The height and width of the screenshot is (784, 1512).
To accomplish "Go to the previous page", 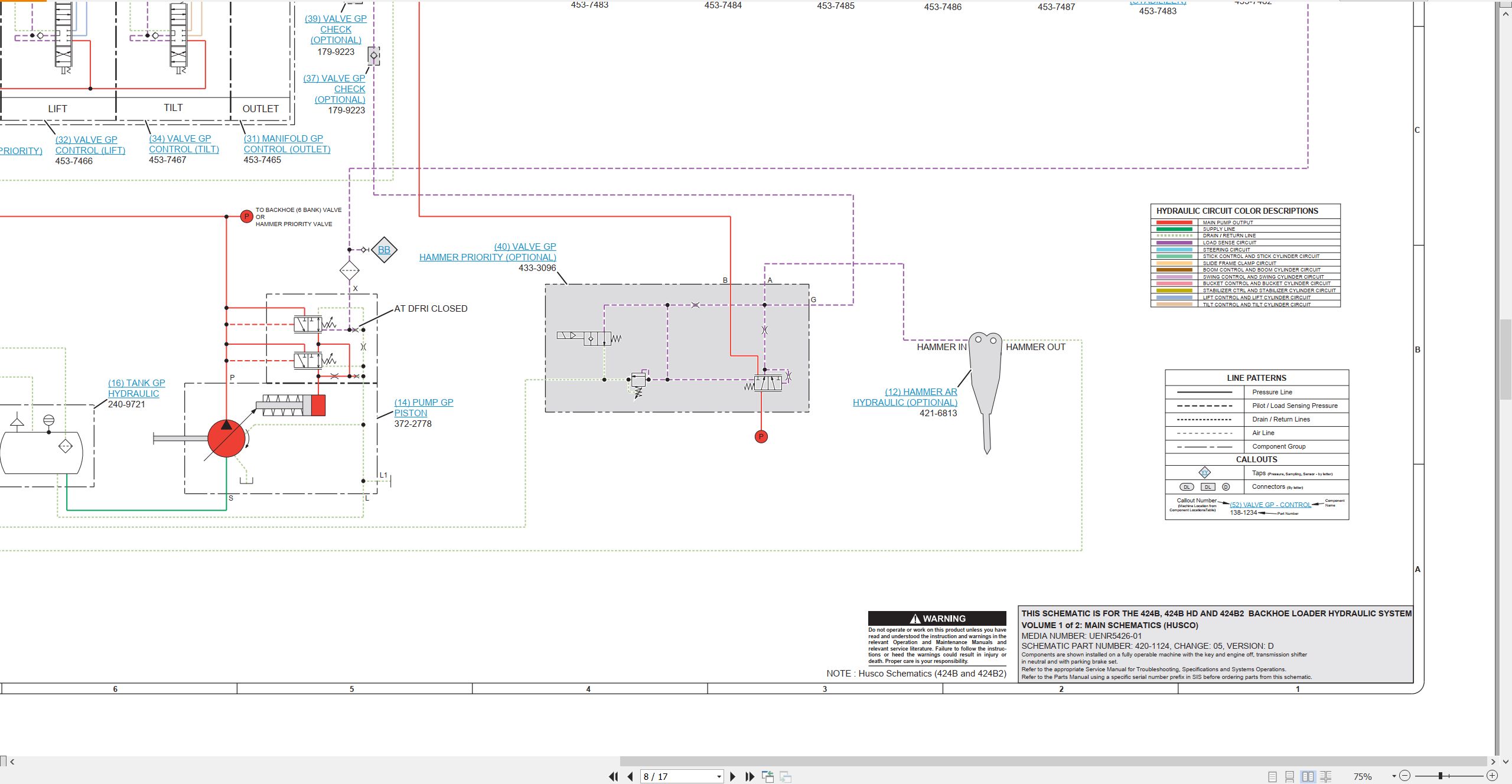I will pos(630,776).
